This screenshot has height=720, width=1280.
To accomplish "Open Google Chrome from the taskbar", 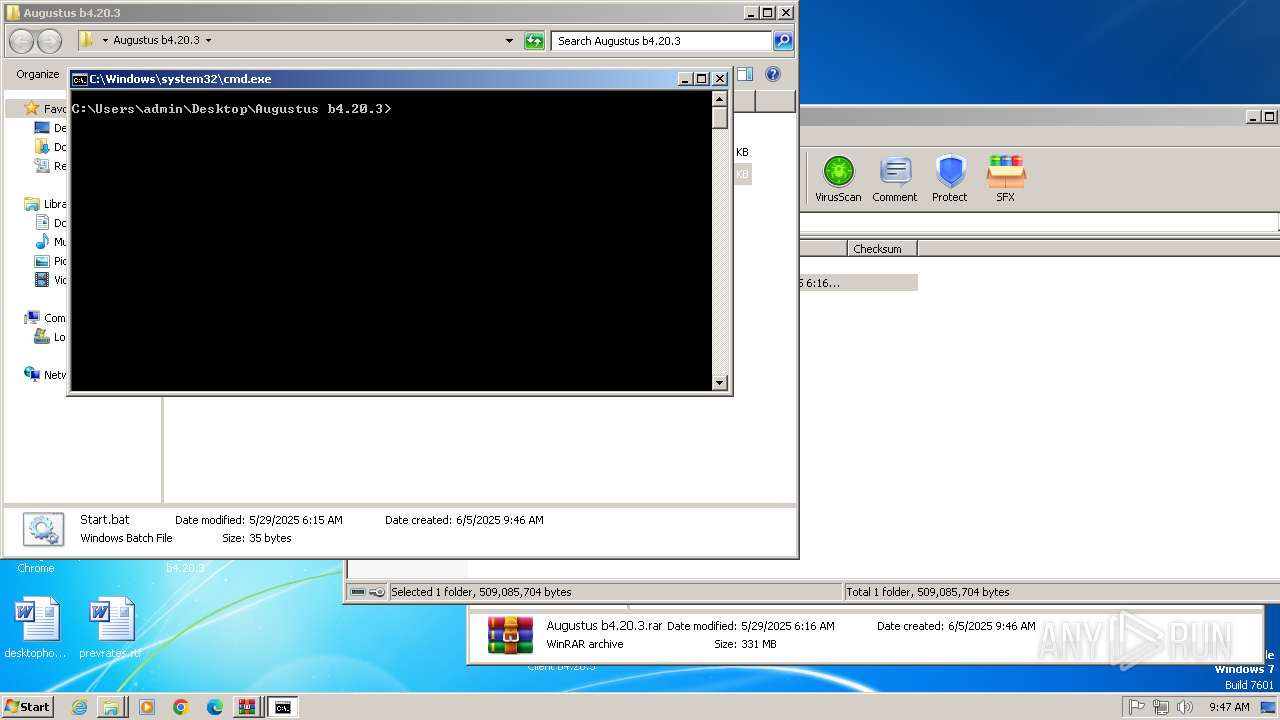I will coord(181,707).
